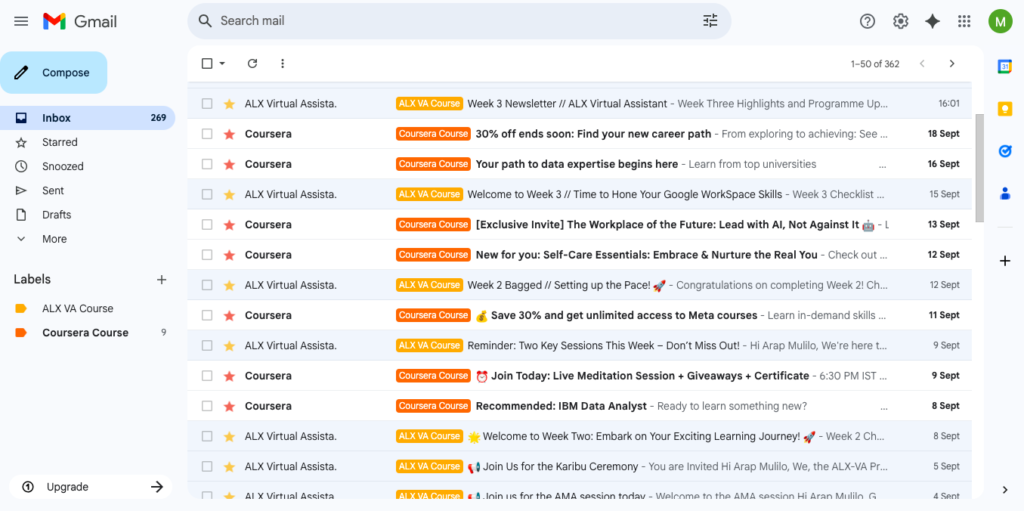Open Google Tasks side panel icon
The width and height of the screenshot is (1024, 511).
pyautogui.click(x=1004, y=151)
